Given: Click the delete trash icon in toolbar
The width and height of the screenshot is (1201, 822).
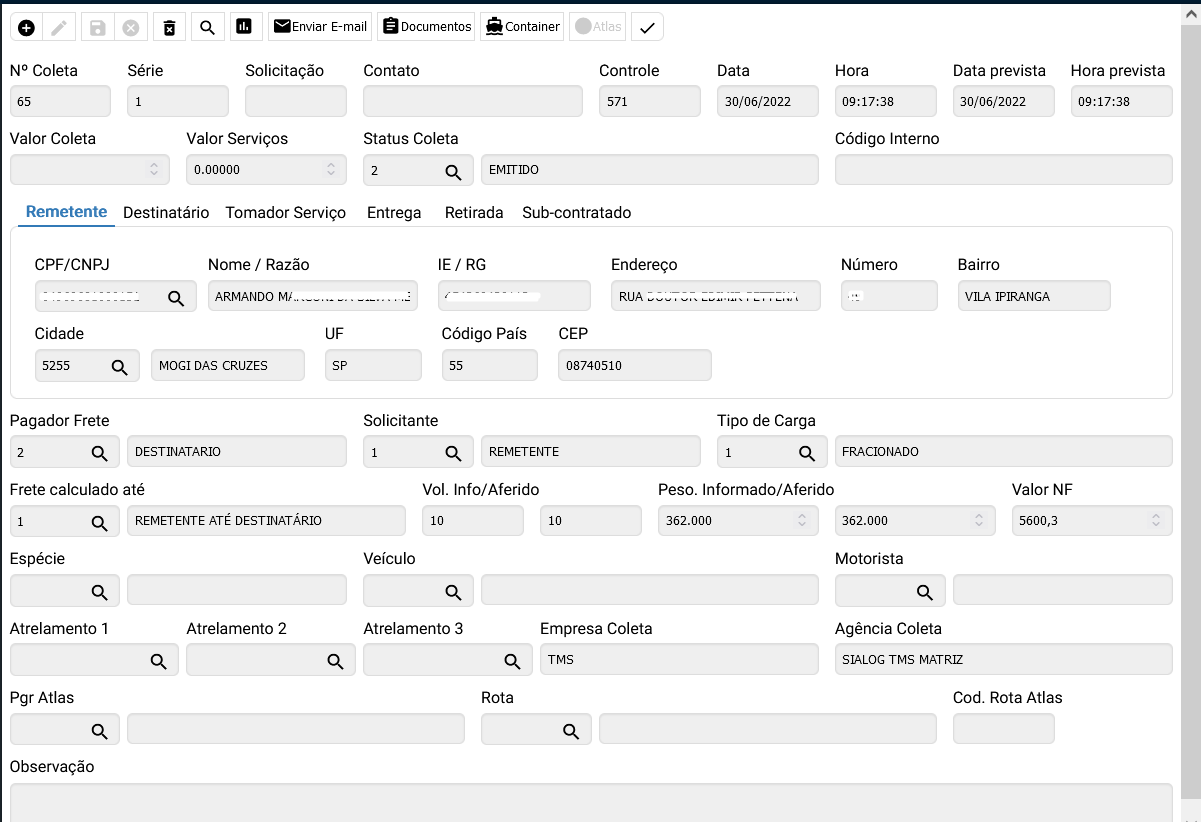Looking at the screenshot, I should point(169,28).
